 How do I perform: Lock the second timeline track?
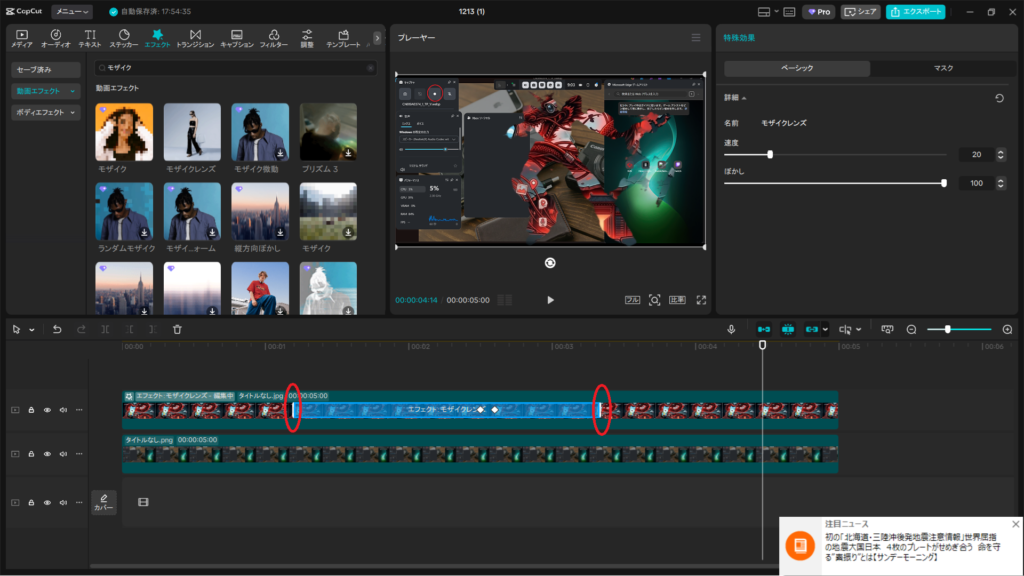[31, 454]
